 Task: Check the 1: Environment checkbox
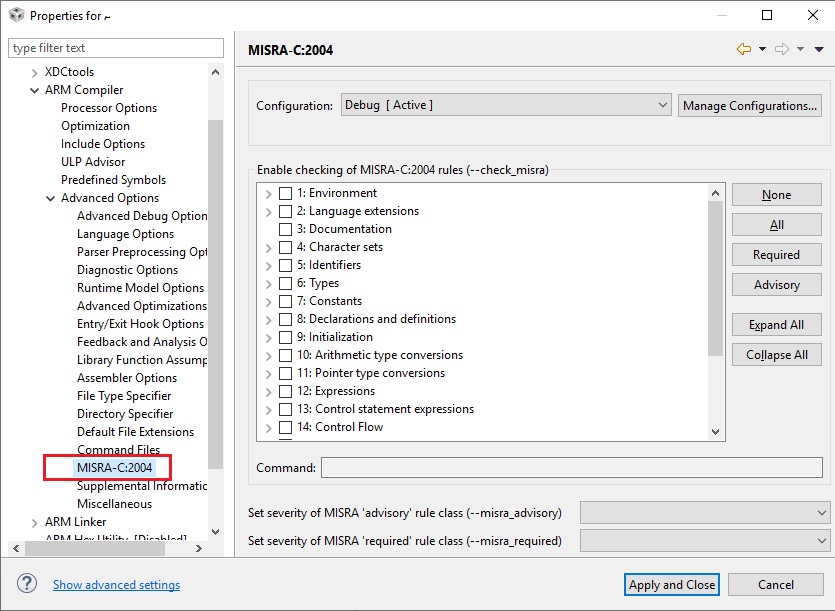(285, 193)
